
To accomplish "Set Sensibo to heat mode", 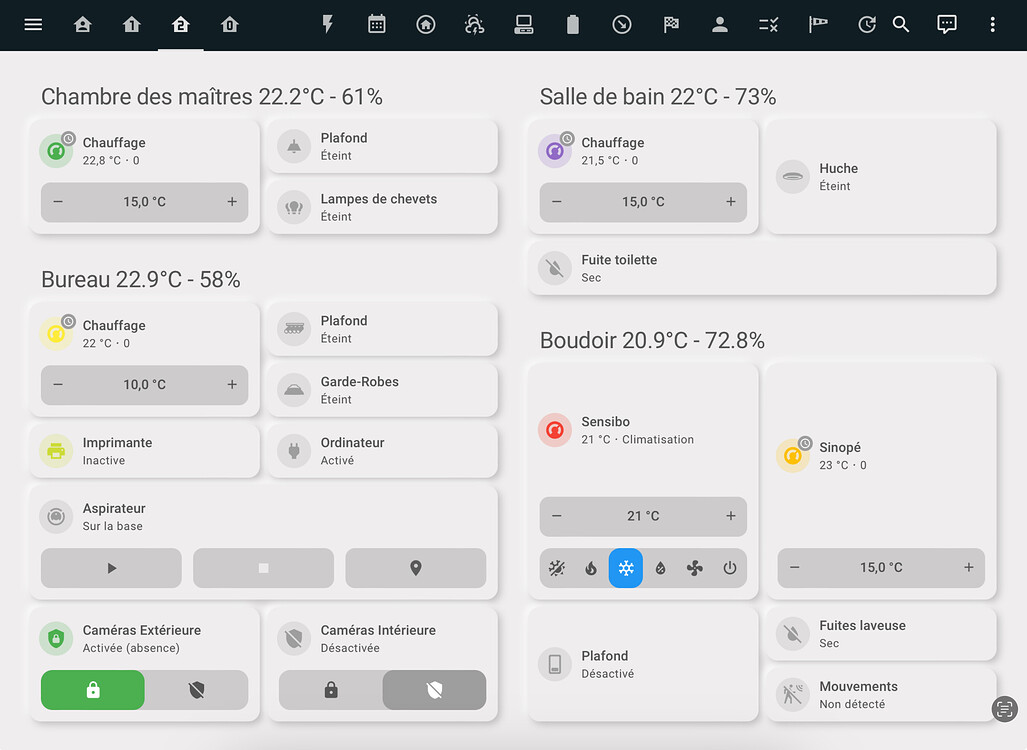I will point(591,568).
